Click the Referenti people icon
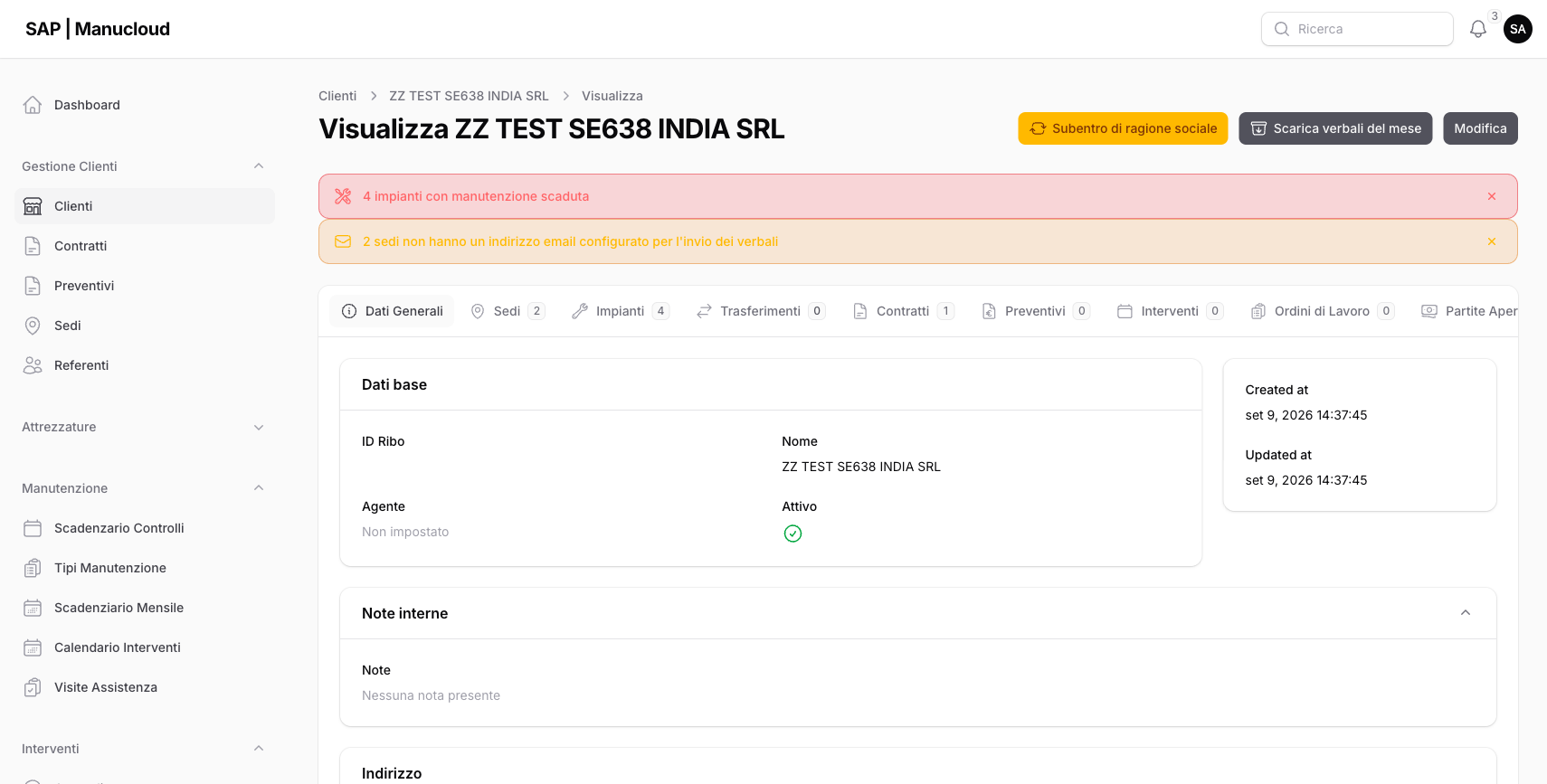The height and width of the screenshot is (784, 1547). click(33, 365)
